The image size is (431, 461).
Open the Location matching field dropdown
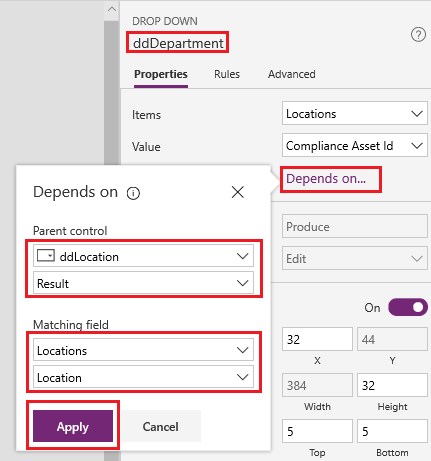pyautogui.click(x=143, y=377)
